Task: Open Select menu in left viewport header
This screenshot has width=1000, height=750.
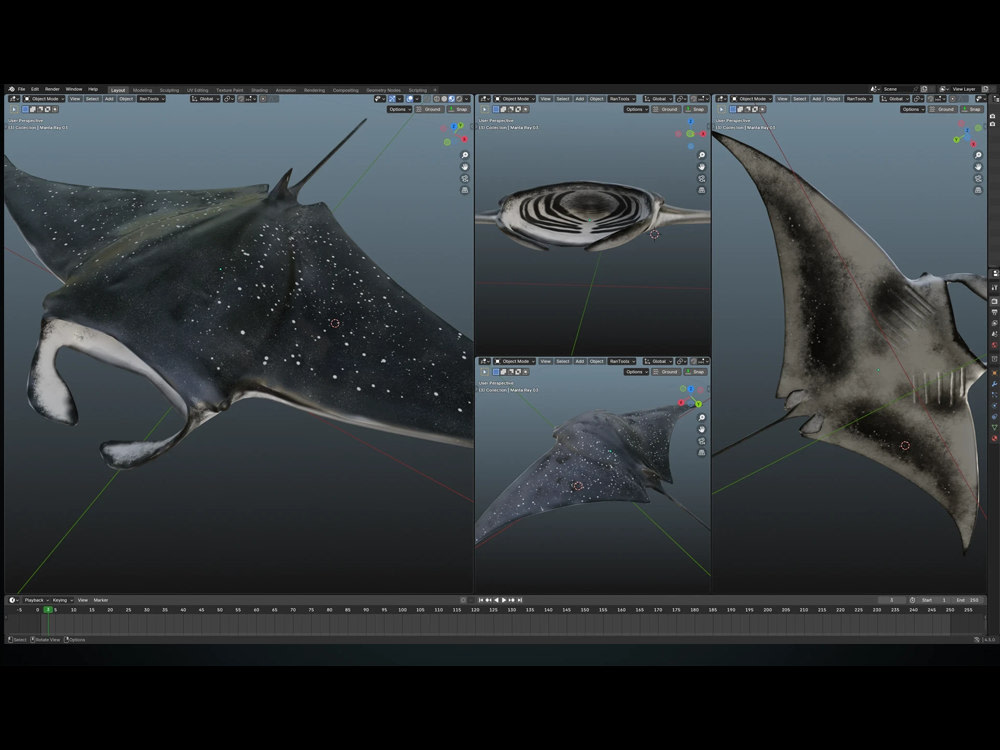Action: click(x=92, y=99)
